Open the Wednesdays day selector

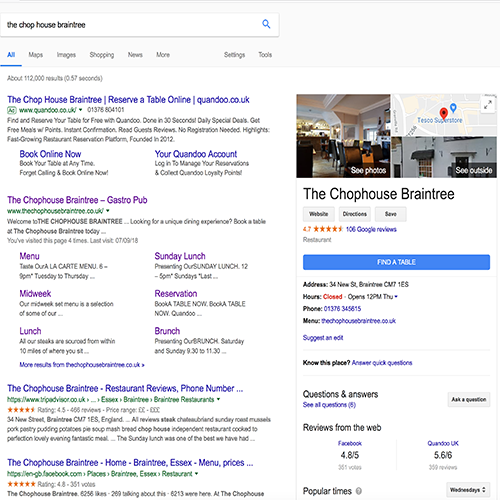pyautogui.click(x=468, y=490)
